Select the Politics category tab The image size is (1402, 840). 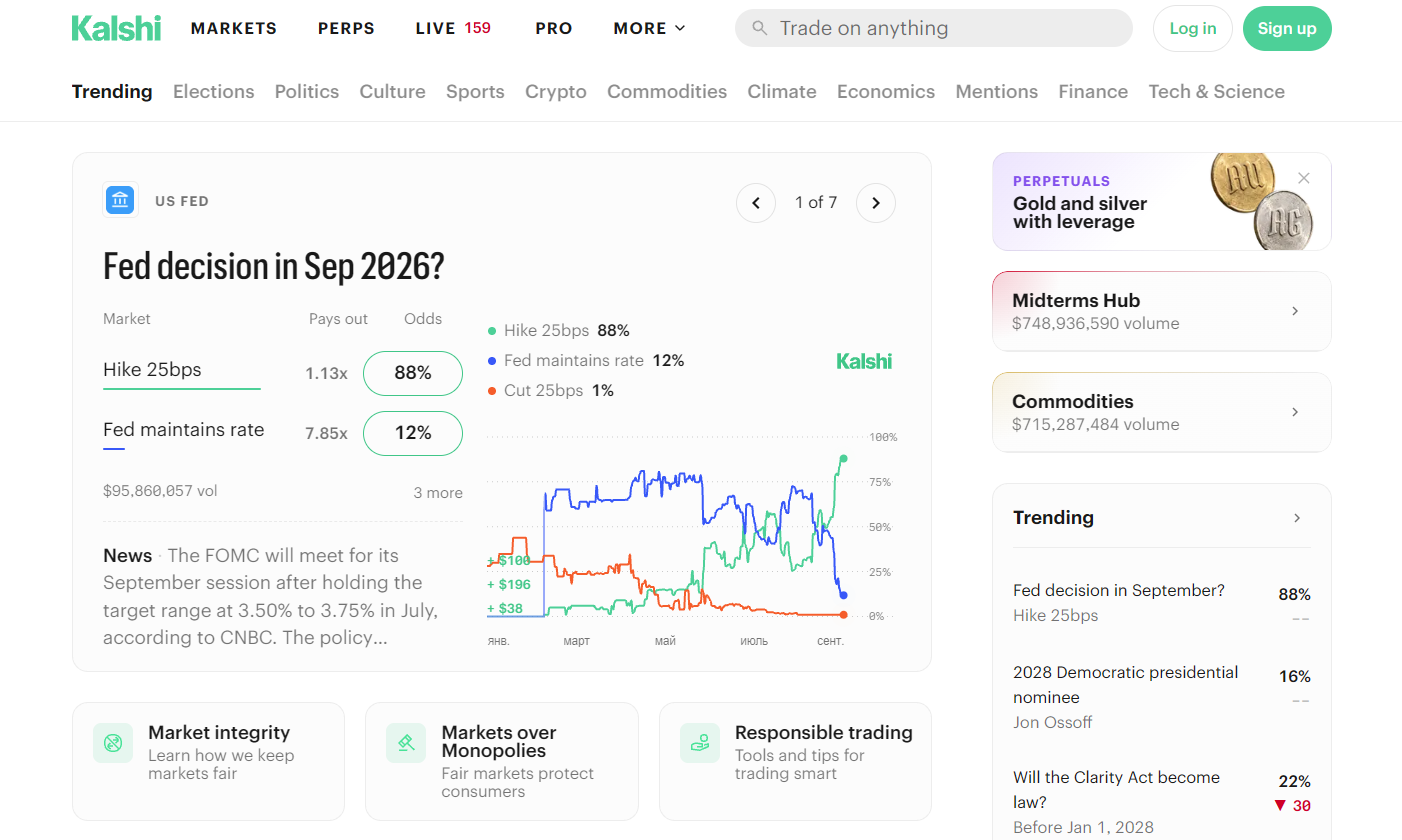click(x=307, y=91)
